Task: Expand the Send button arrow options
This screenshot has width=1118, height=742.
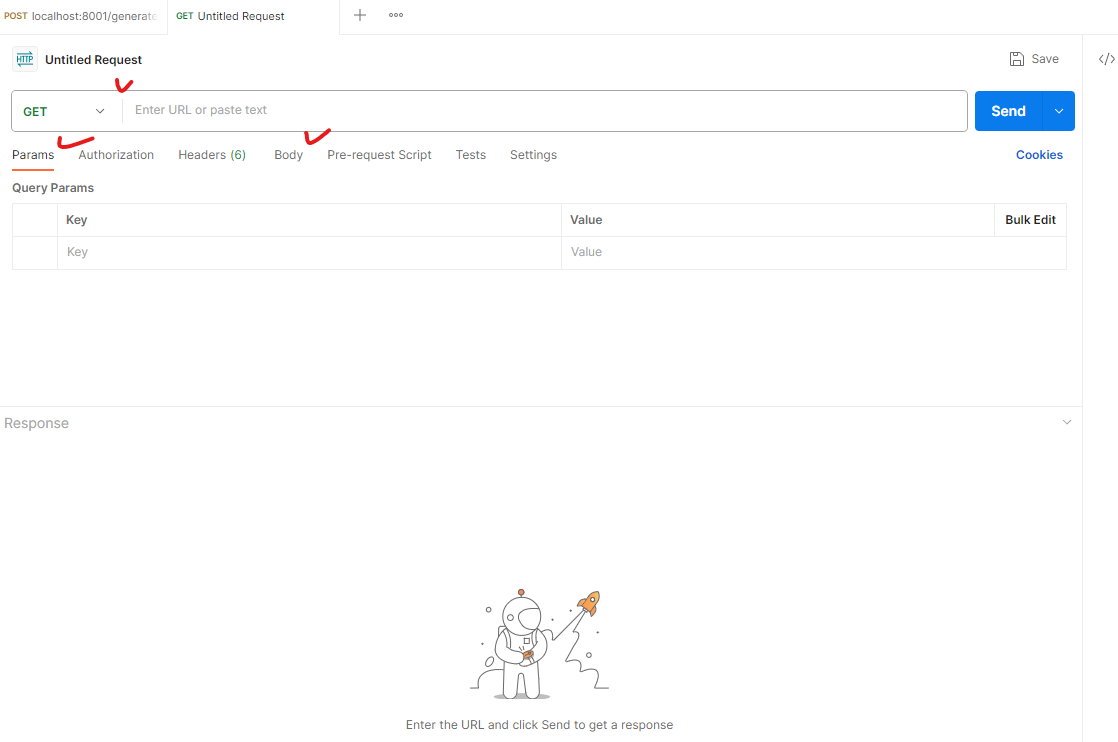Action: [x=1059, y=111]
